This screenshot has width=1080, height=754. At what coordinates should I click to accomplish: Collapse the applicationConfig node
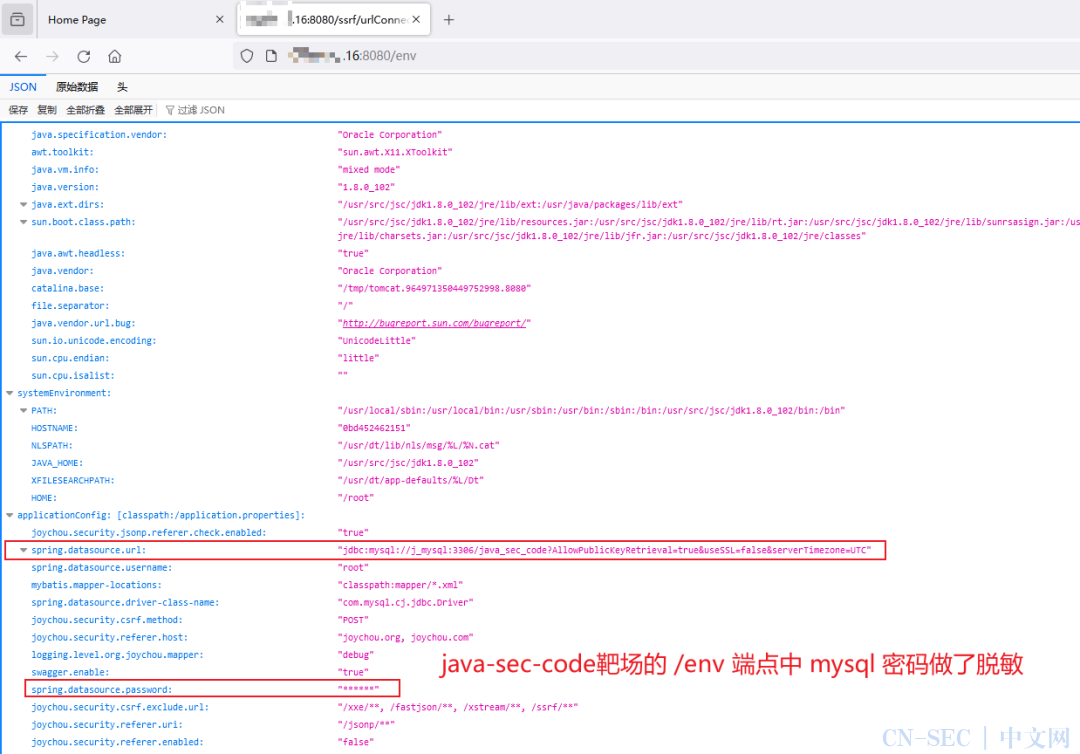[10, 515]
